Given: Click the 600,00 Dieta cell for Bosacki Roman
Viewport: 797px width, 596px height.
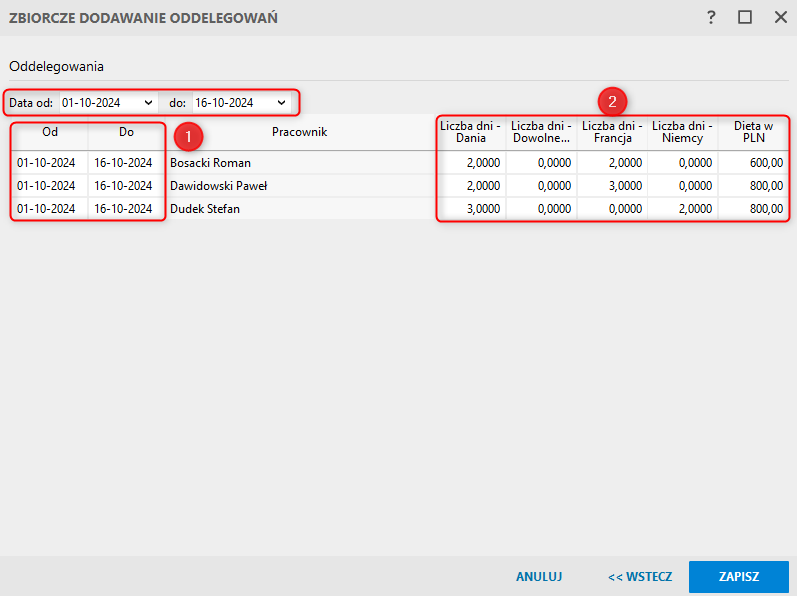Looking at the screenshot, I should (x=753, y=163).
